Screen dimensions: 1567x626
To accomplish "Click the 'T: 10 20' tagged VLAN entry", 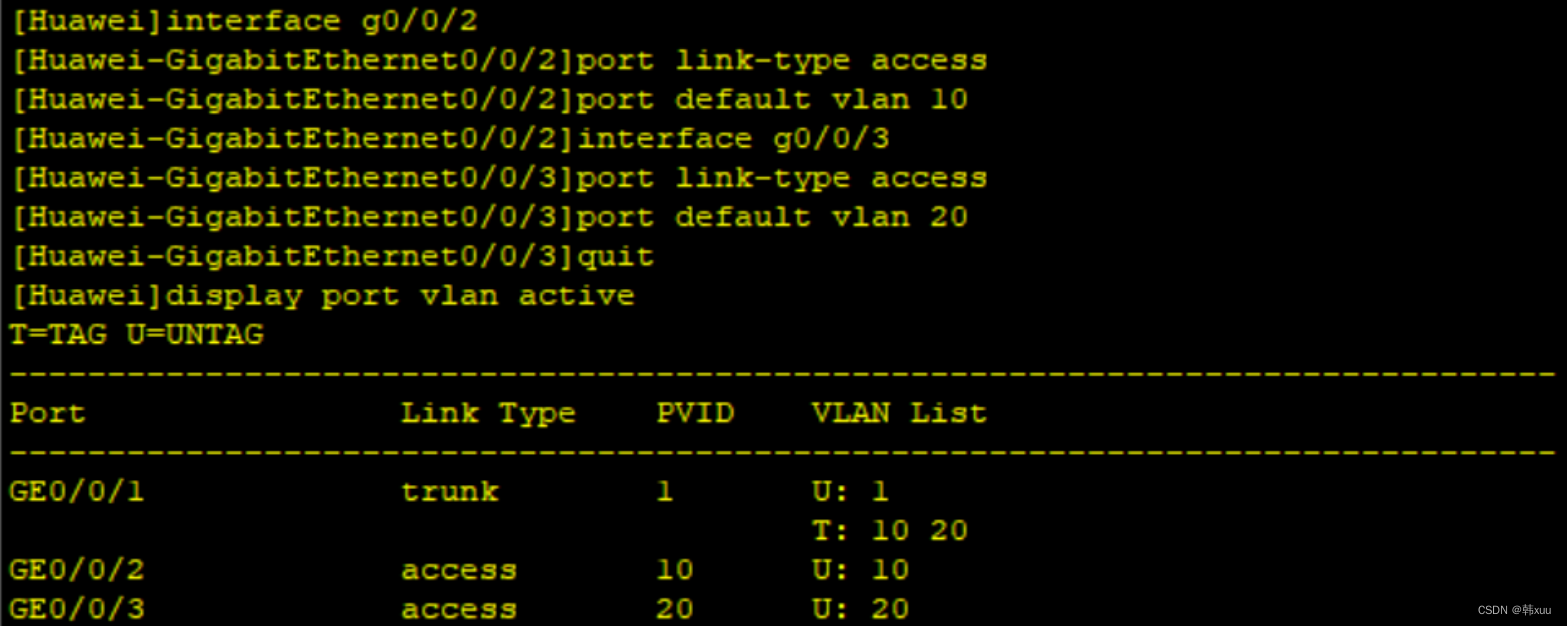I will click(x=890, y=530).
